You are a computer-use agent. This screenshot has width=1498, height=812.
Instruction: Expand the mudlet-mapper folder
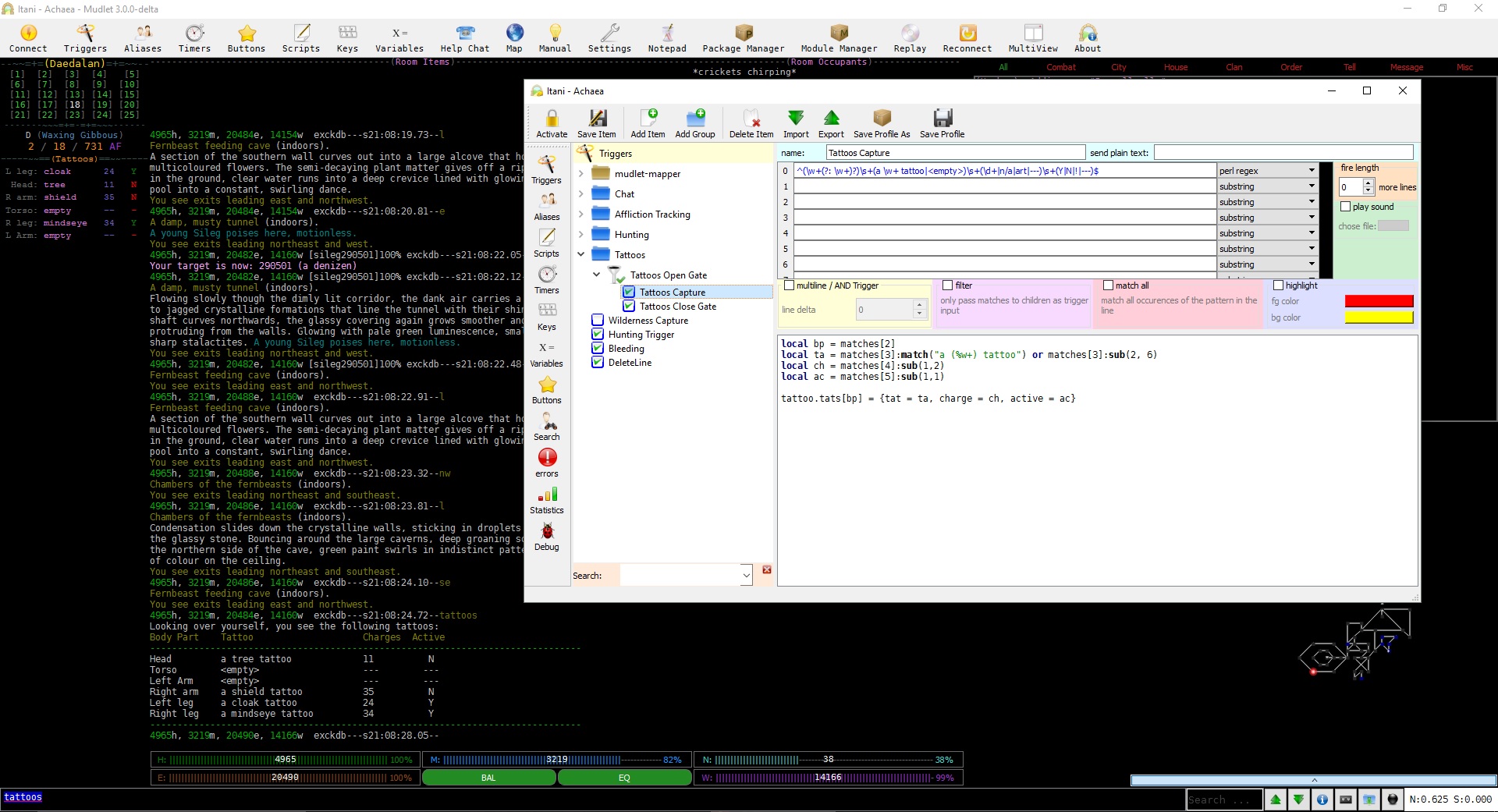click(x=581, y=174)
